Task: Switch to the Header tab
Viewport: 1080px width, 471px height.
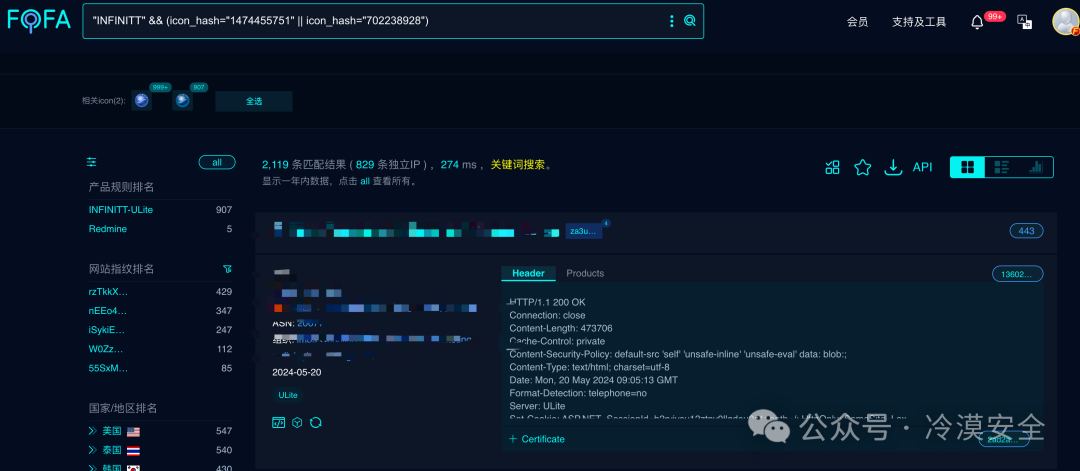Action: (528, 273)
